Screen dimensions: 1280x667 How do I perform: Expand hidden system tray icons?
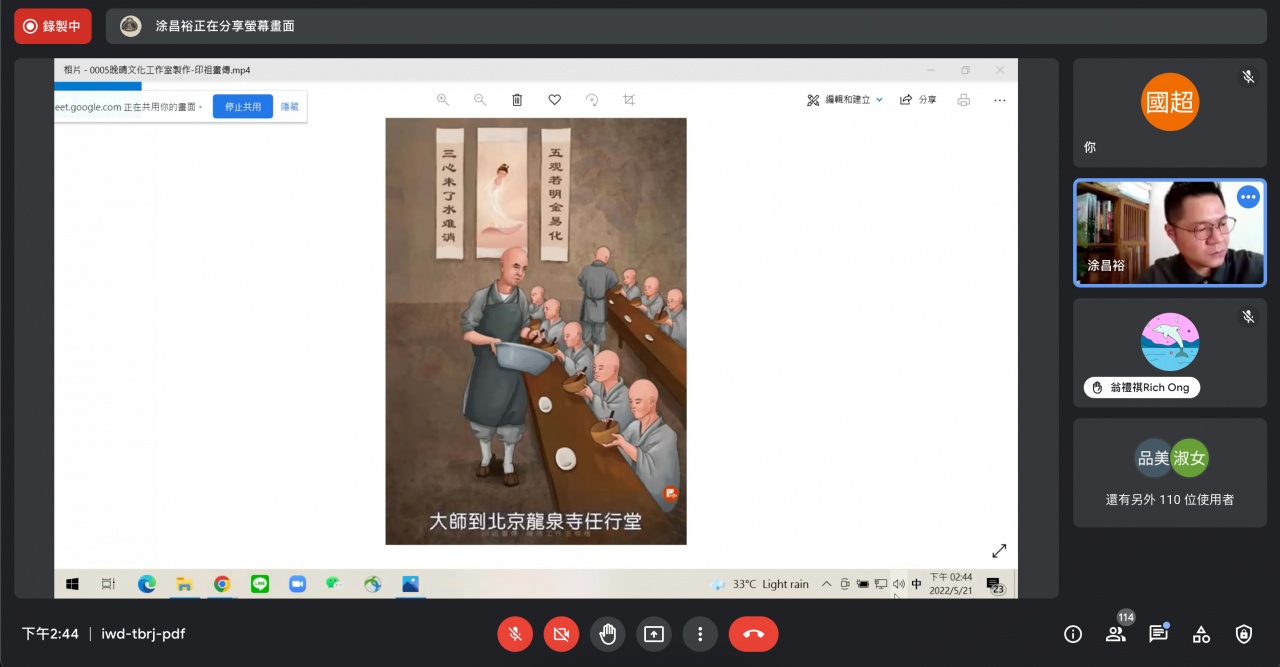pos(827,584)
